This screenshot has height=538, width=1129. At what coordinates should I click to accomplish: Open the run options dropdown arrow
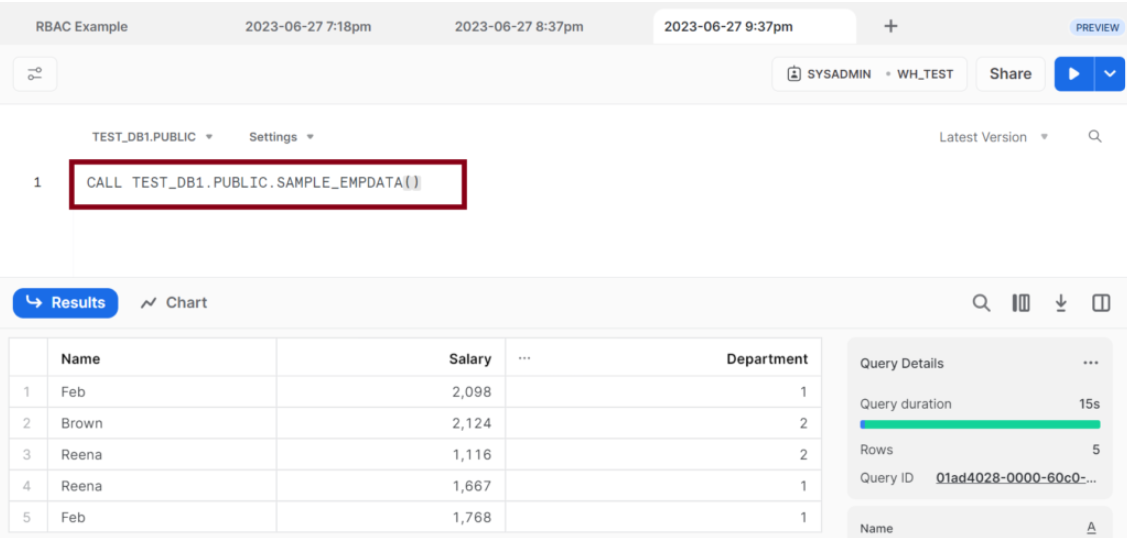(x=1110, y=74)
